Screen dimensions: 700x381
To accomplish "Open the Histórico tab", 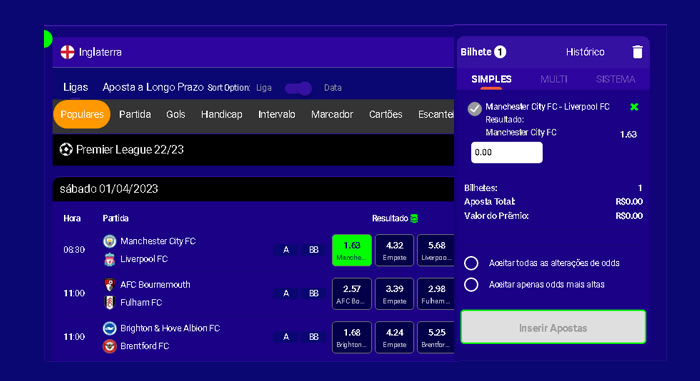I will (585, 52).
